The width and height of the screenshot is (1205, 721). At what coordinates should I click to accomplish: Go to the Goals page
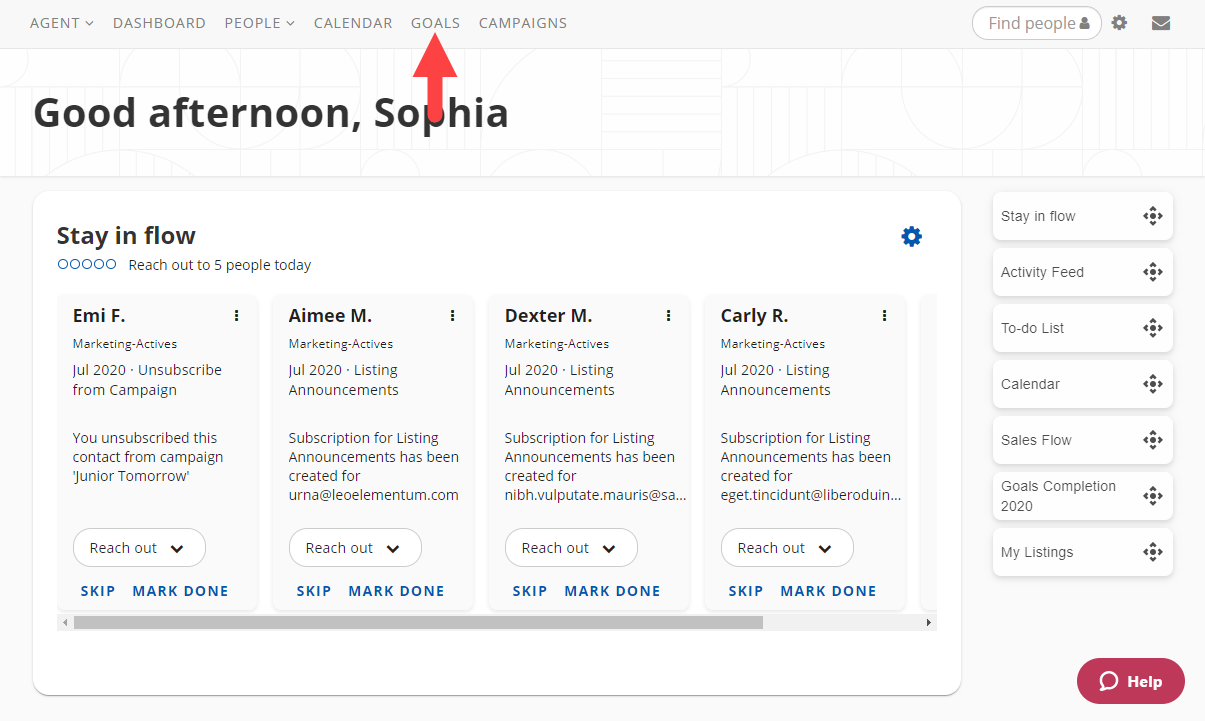tap(435, 23)
